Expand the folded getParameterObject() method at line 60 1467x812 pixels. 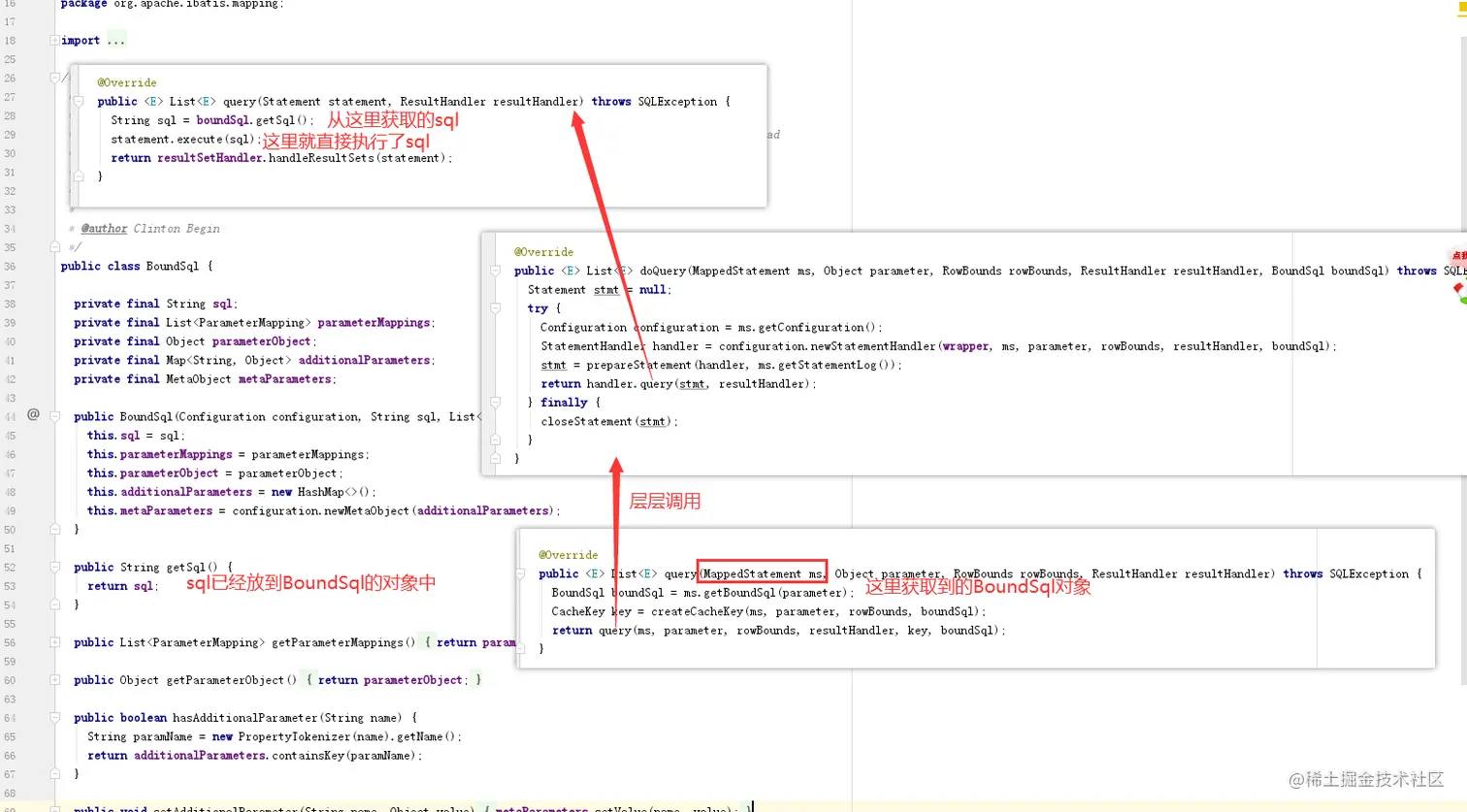tap(54, 680)
